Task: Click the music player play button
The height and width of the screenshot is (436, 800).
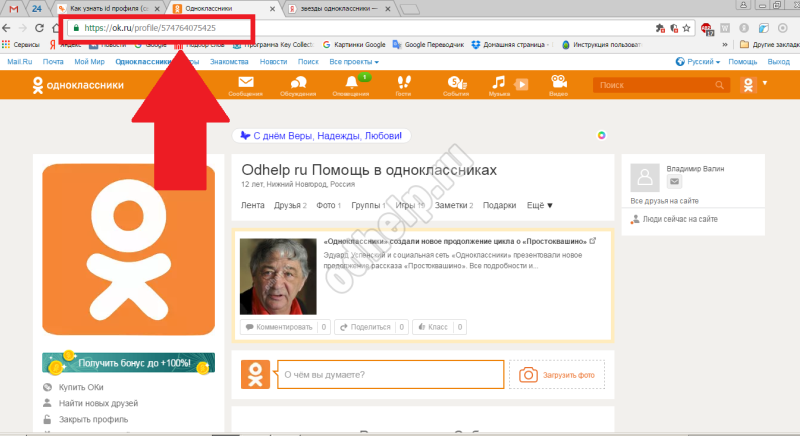Action: click(x=521, y=84)
